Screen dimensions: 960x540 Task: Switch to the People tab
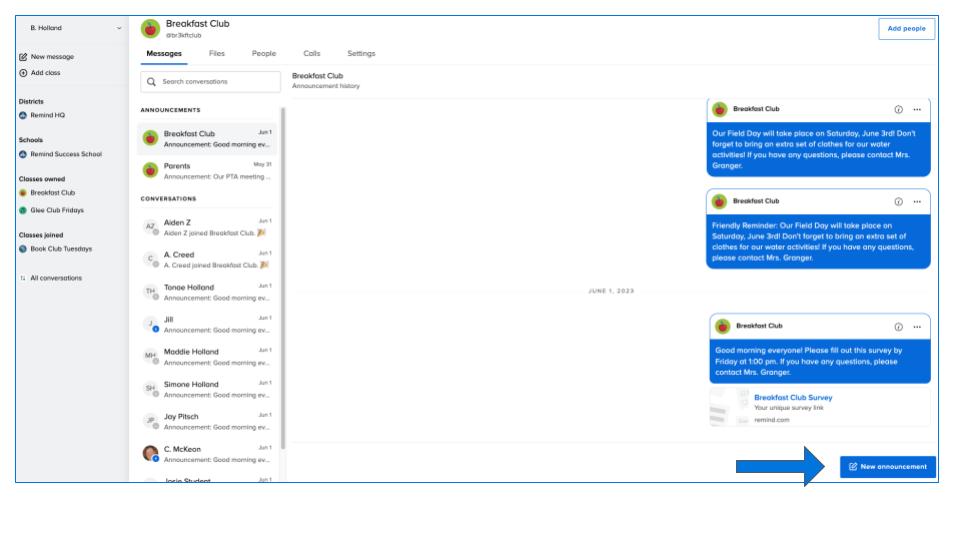pyautogui.click(x=264, y=53)
